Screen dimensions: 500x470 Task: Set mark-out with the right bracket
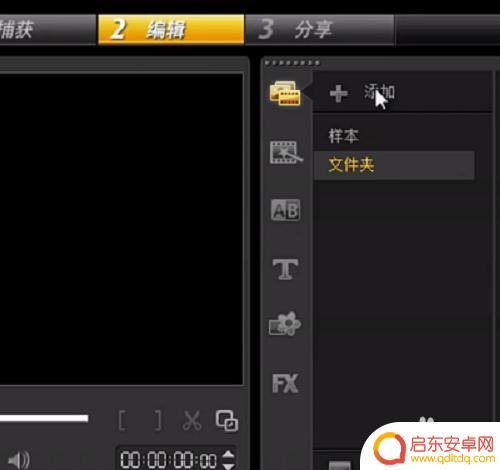(x=158, y=421)
